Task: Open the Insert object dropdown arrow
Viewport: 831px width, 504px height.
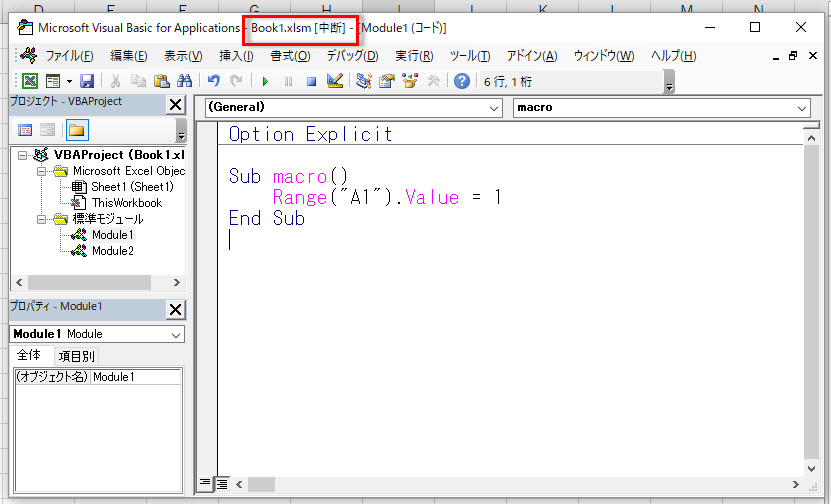Action: click(69, 82)
